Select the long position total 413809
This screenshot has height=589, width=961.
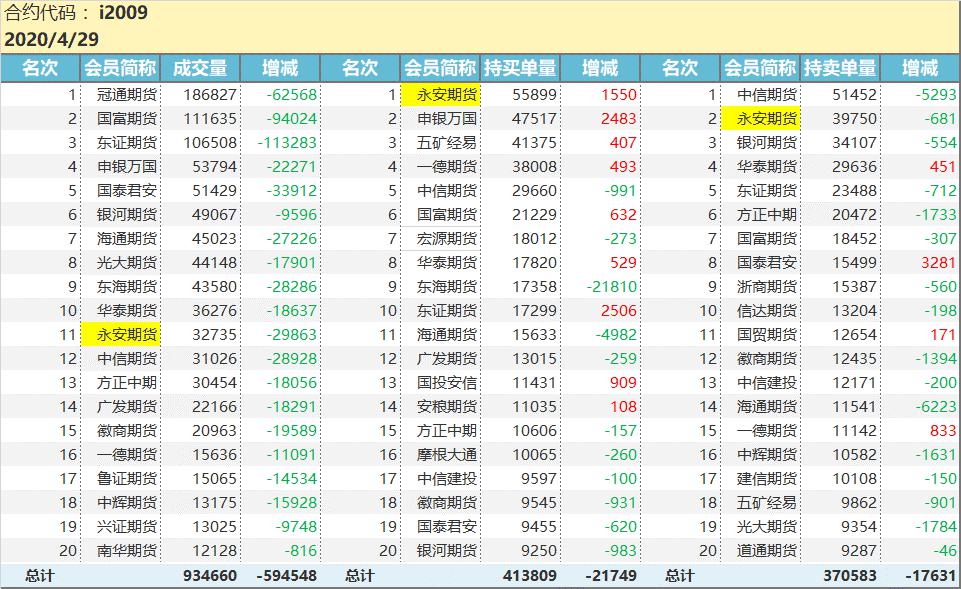tap(531, 576)
